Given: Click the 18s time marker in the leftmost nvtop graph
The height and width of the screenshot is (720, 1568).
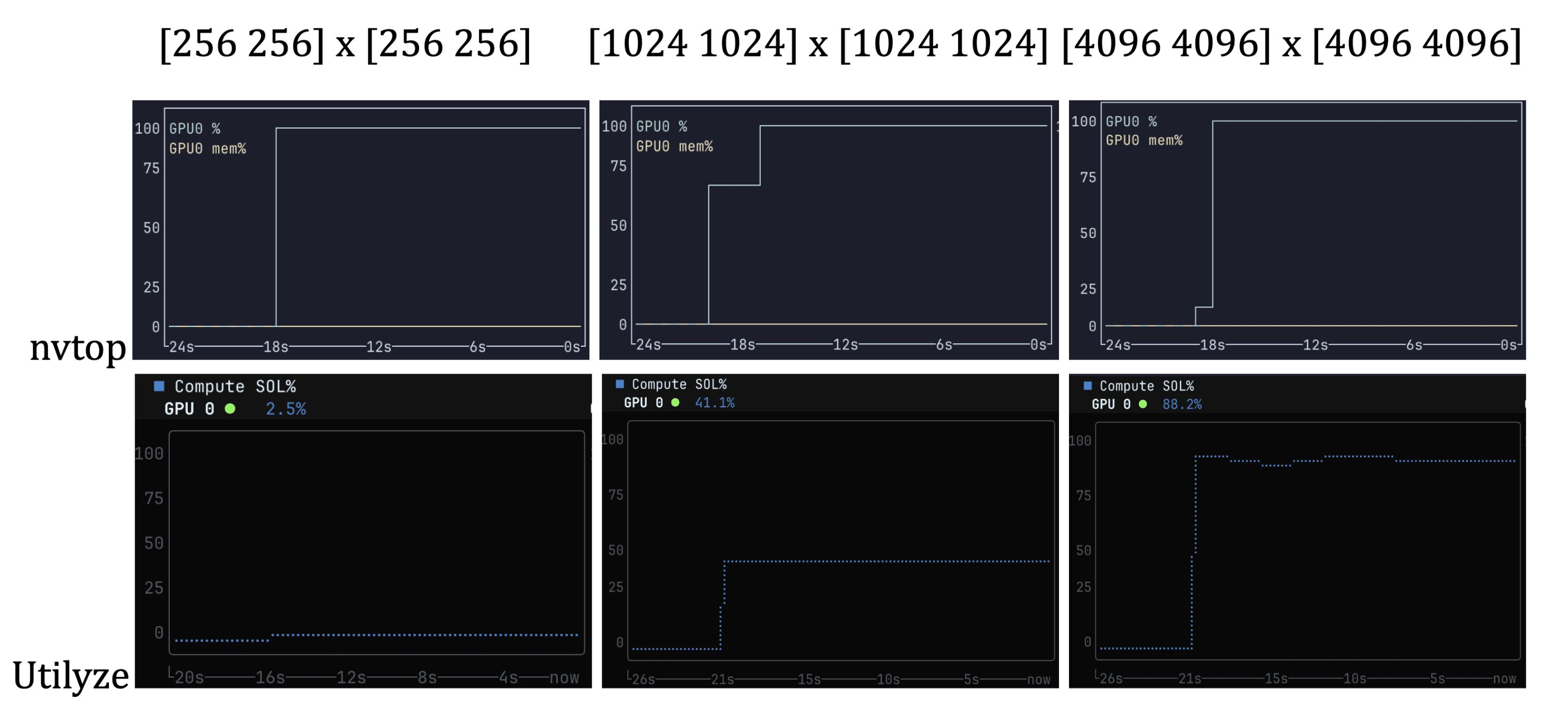Looking at the screenshot, I should (x=276, y=347).
